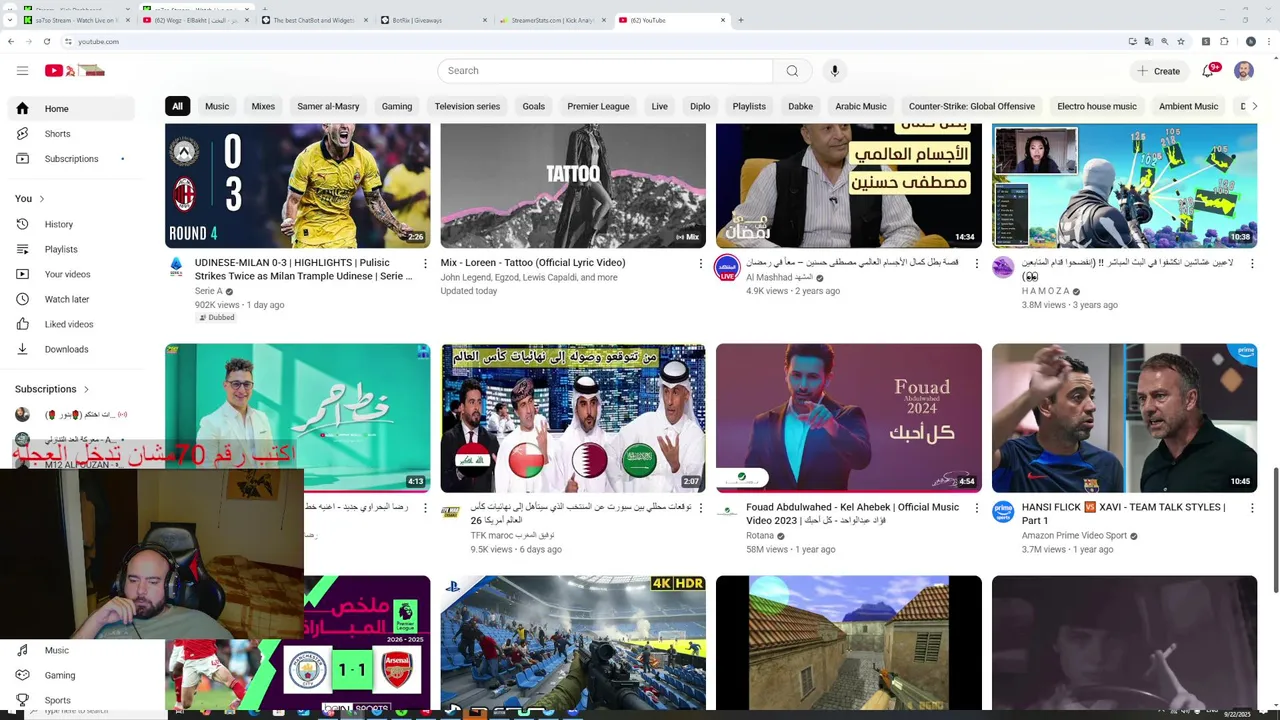Open Amazon Prime Video Sport channel name
Image resolution: width=1280 pixels, height=720 pixels.
[x=1074, y=536]
